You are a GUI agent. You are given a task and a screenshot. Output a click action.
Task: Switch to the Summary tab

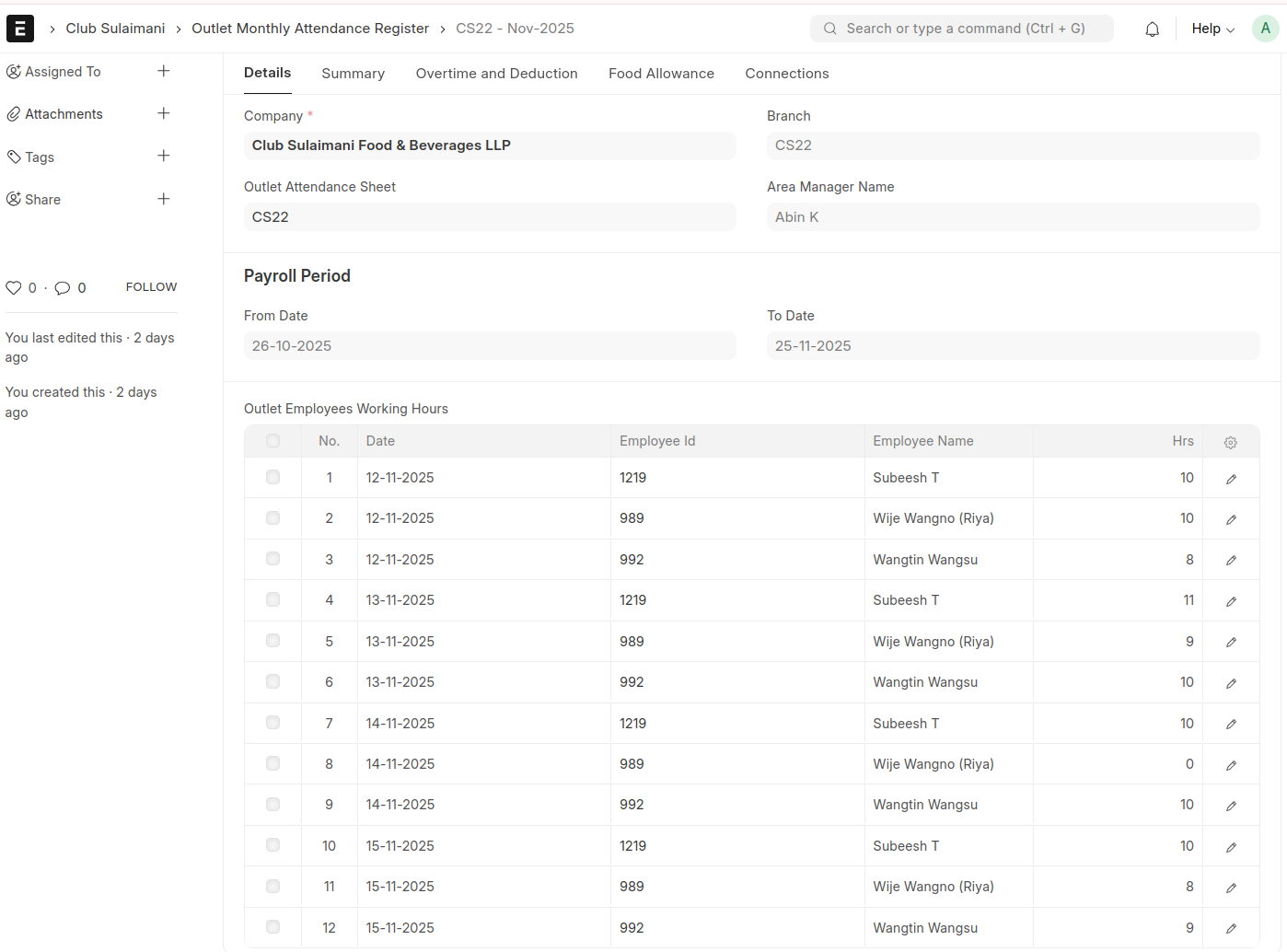coord(353,74)
